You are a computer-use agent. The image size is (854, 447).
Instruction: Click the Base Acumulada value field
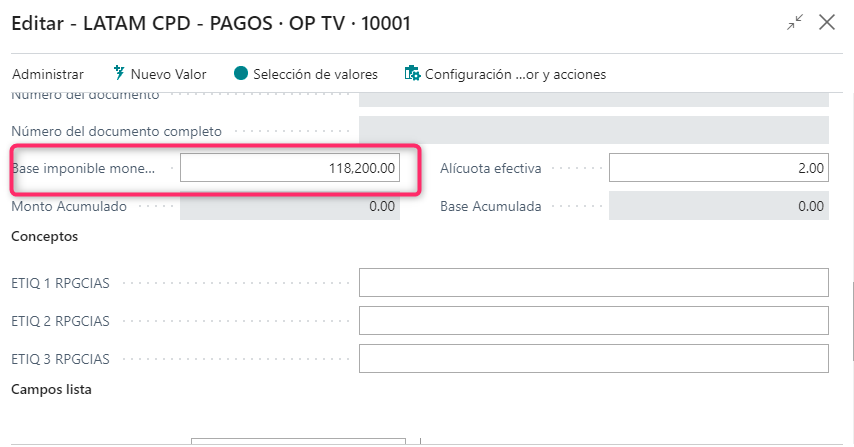point(719,206)
